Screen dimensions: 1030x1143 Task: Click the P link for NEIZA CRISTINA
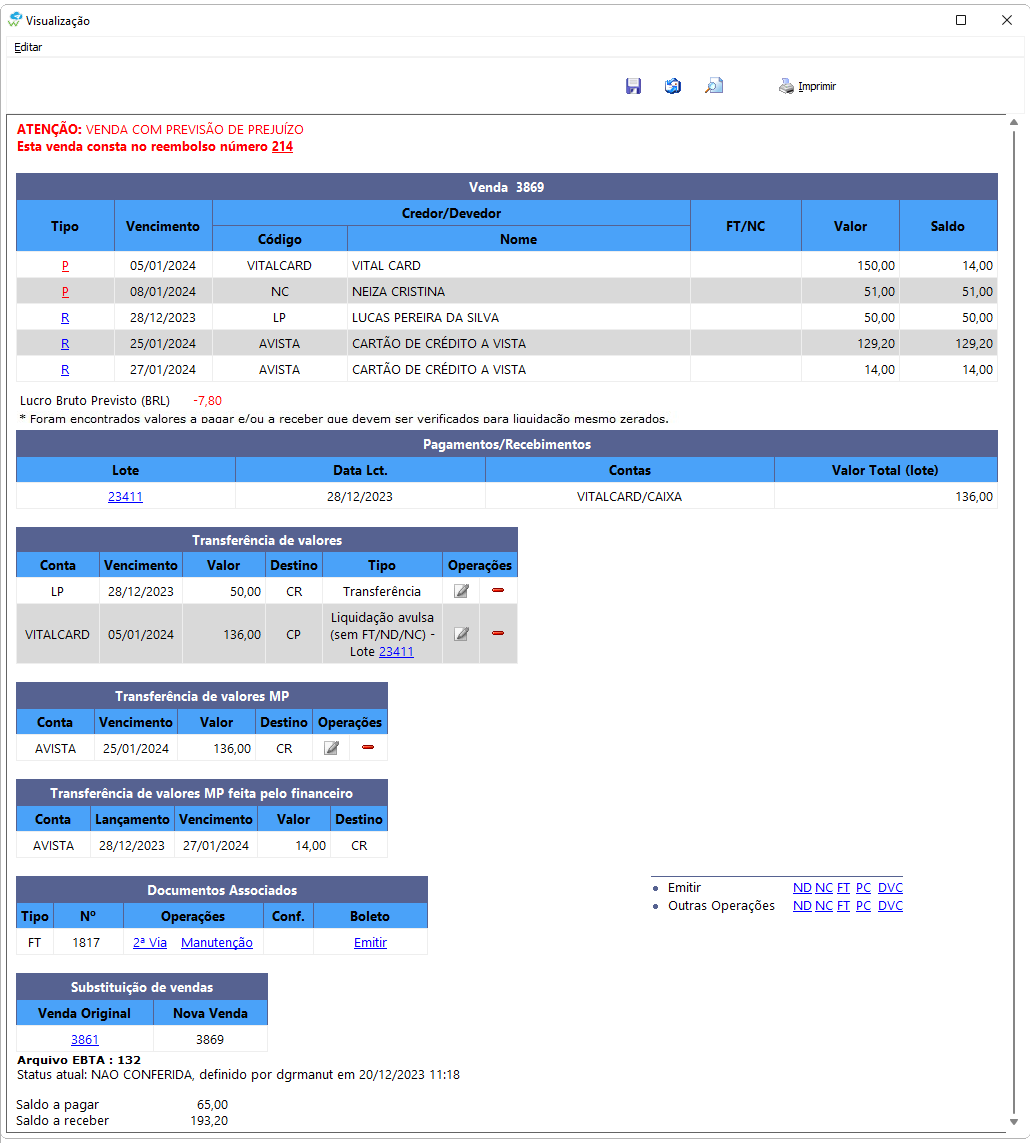tap(65, 292)
